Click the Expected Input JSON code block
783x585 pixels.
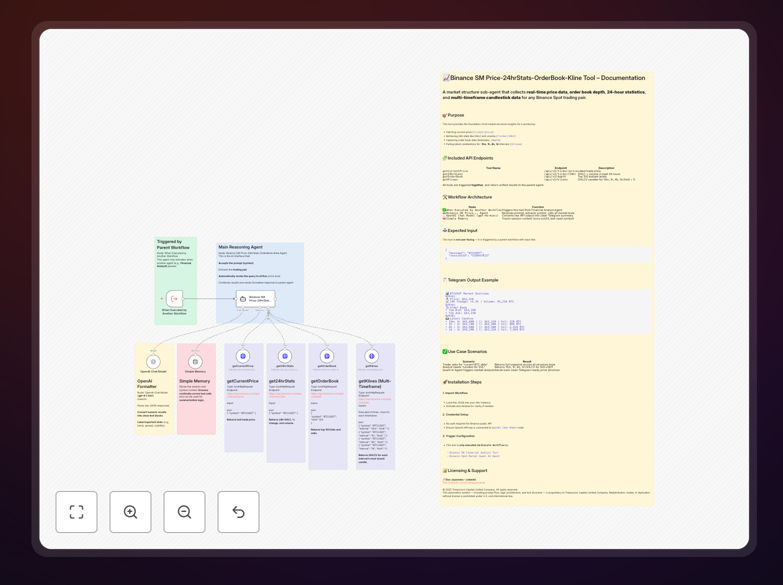[x=547, y=255]
